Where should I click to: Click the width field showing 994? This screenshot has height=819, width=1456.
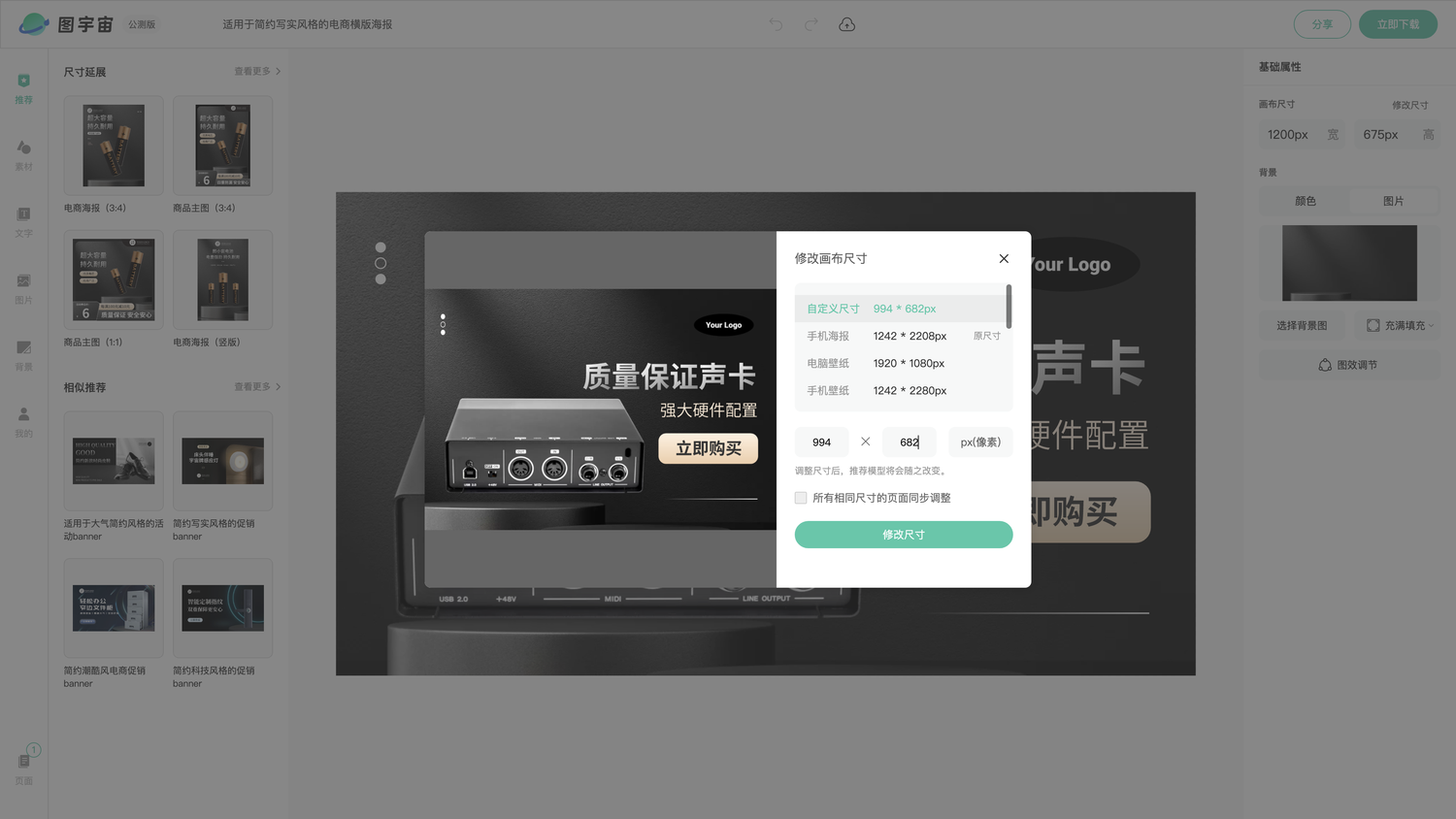(x=821, y=442)
